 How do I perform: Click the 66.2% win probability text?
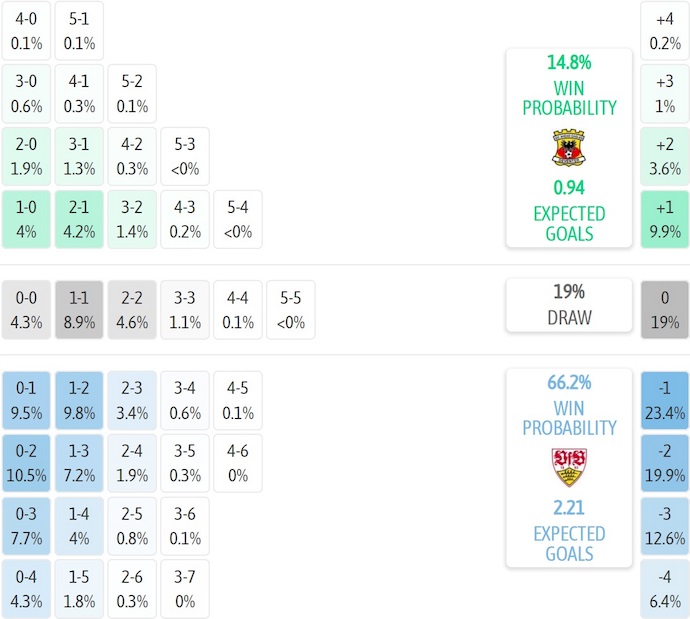coord(568,382)
